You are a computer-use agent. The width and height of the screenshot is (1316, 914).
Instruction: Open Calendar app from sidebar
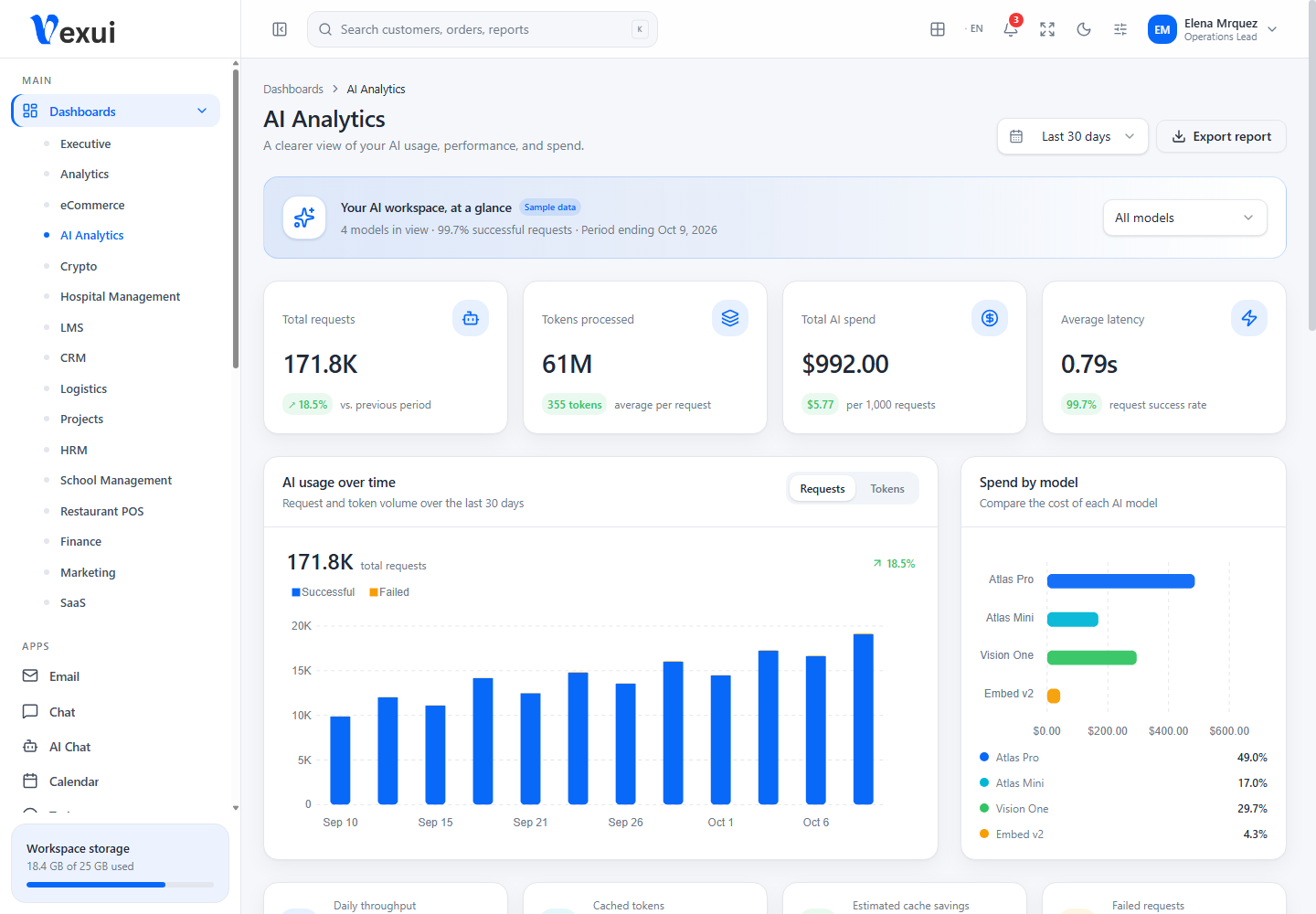pyautogui.click(x=115, y=781)
